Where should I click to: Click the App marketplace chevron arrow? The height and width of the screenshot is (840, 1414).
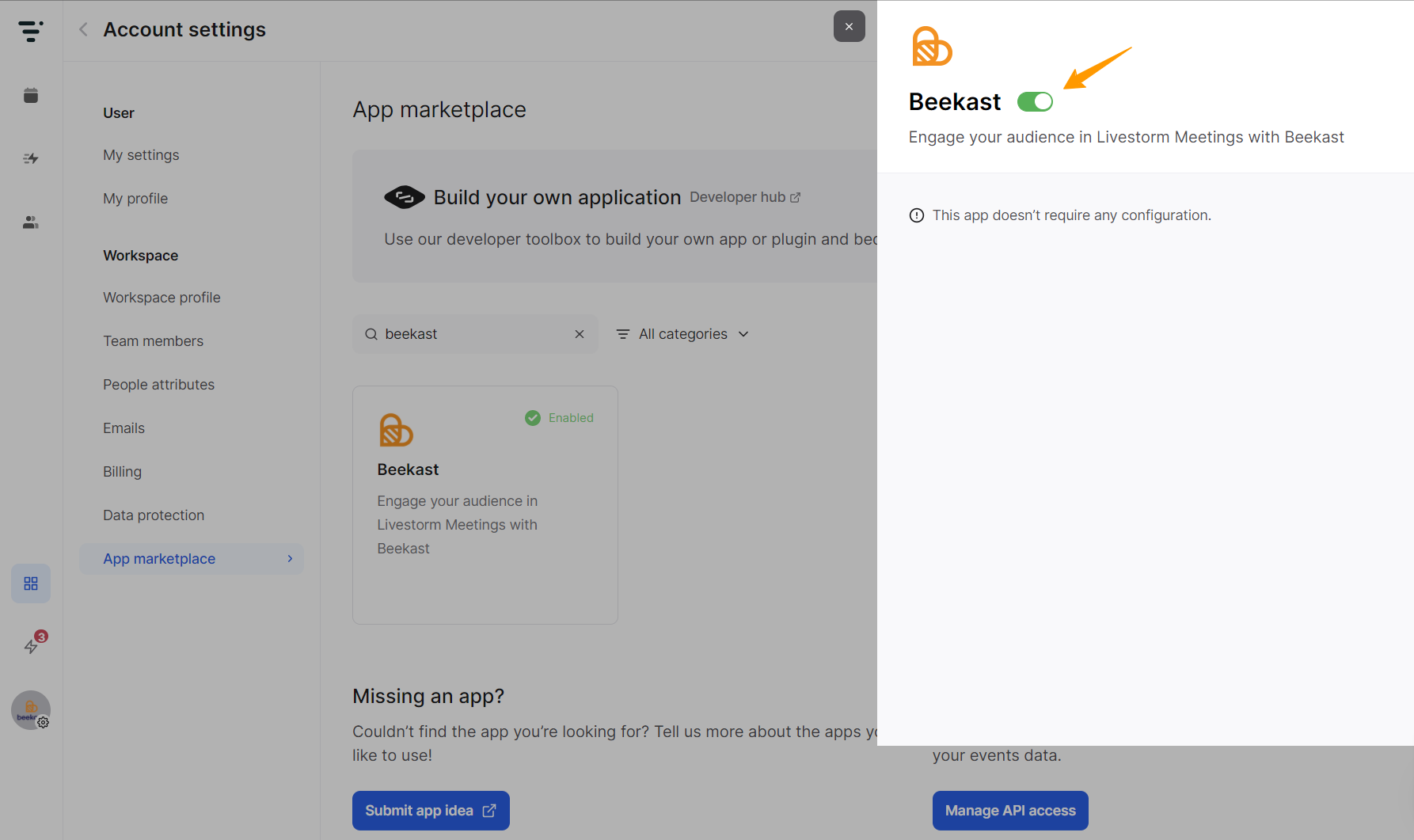[290, 559]
